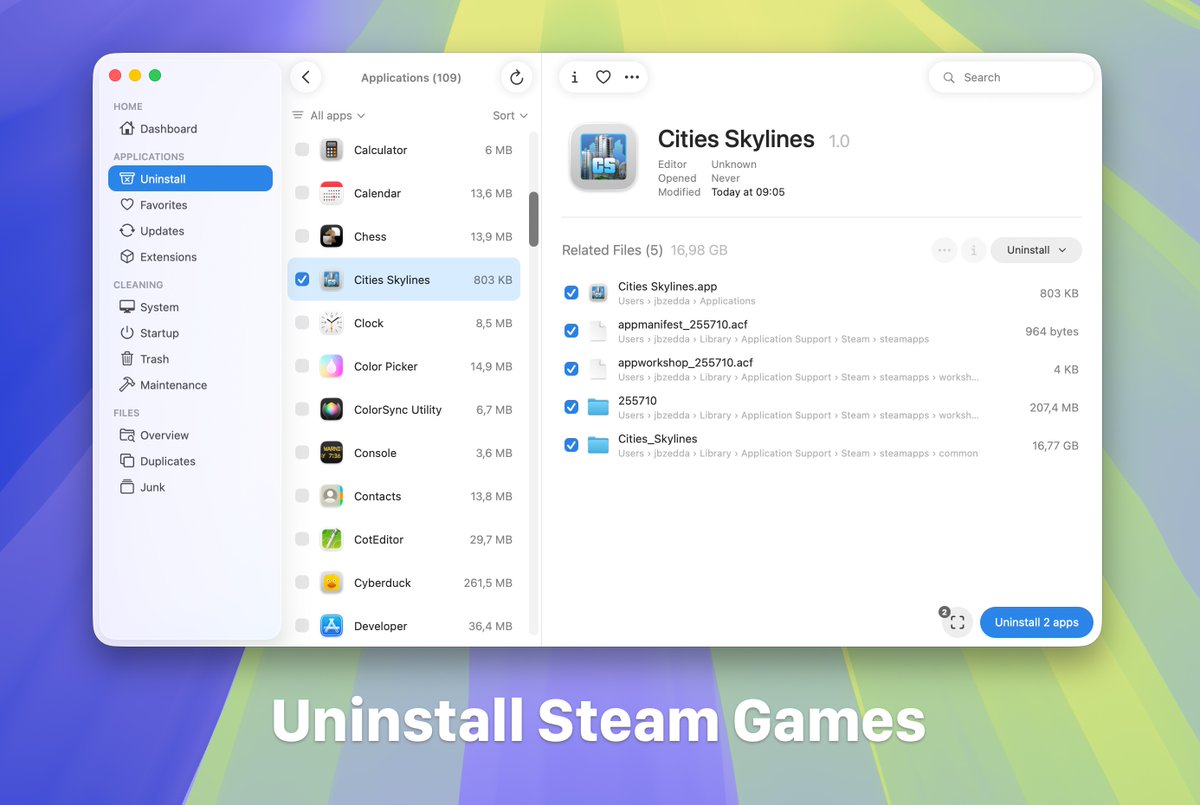1200x805 pixels.
Task: Check the Chess checkbox
Action: click(x=302, y=236)
